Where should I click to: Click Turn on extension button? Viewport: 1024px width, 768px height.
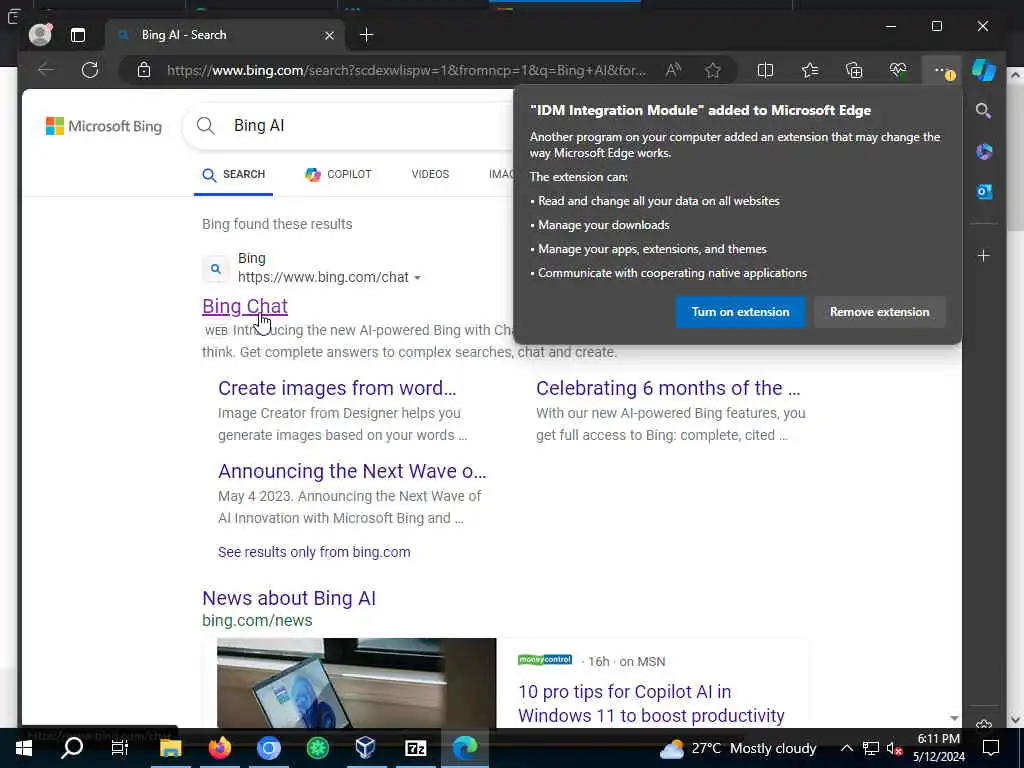[740, 312]
